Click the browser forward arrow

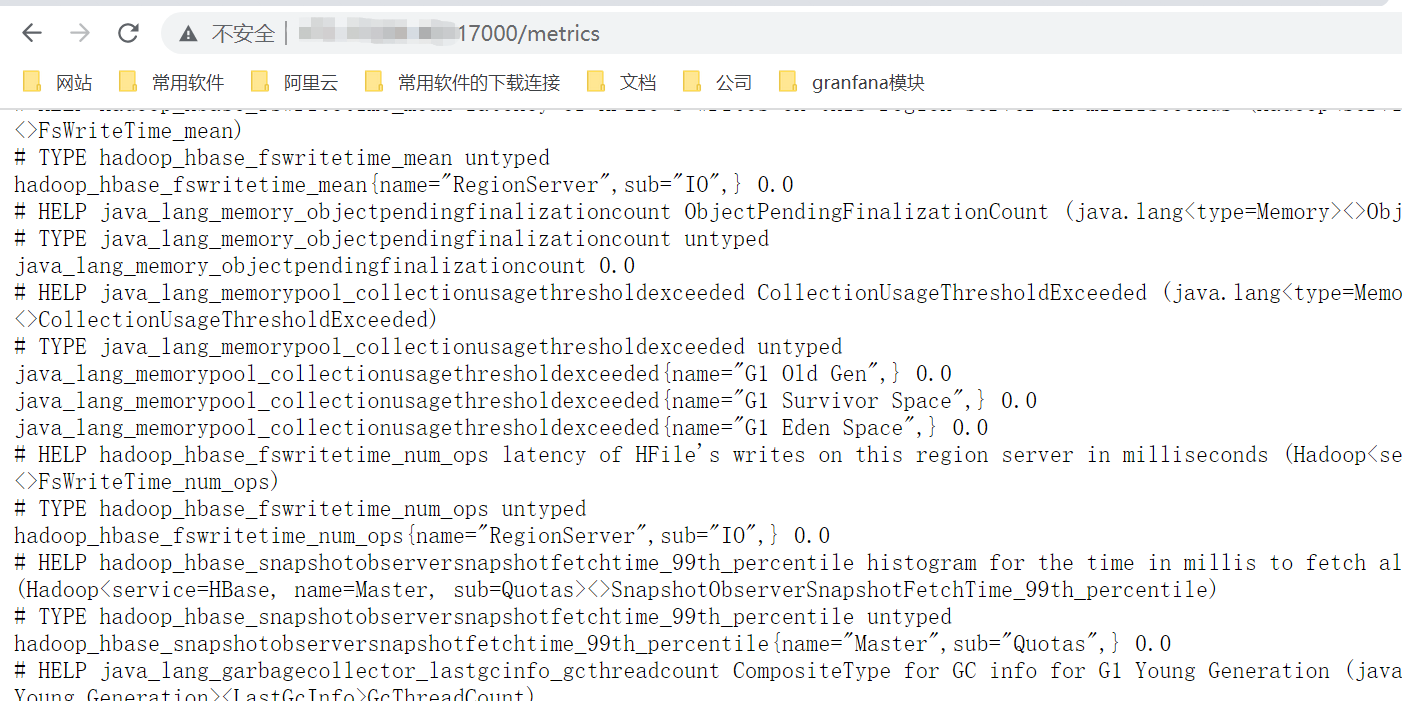(80, 33)
